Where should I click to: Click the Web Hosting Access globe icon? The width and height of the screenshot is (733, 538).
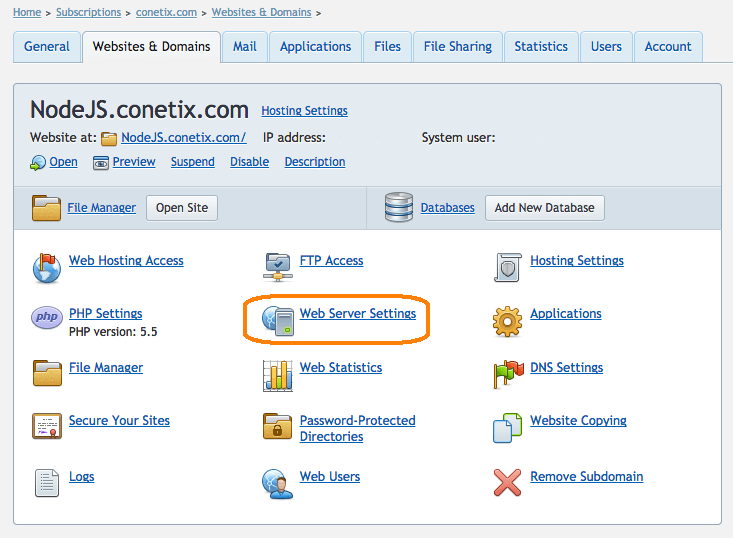tap(47, 268)
